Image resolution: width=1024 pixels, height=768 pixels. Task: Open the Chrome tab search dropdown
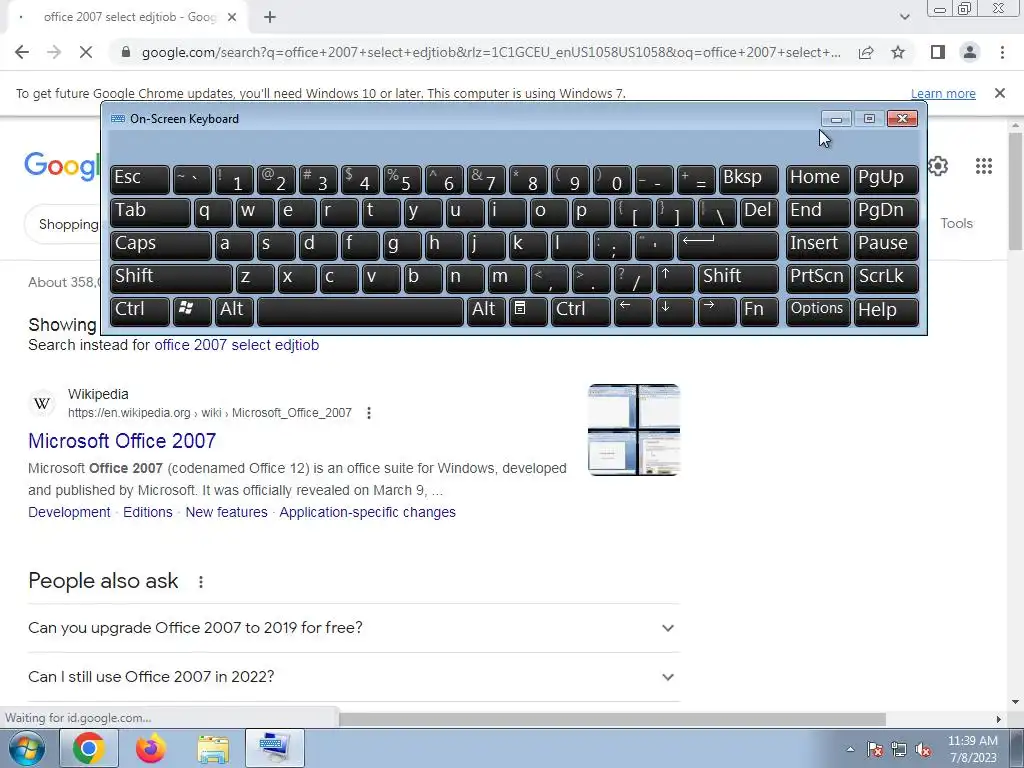click(x=904, y=18)
